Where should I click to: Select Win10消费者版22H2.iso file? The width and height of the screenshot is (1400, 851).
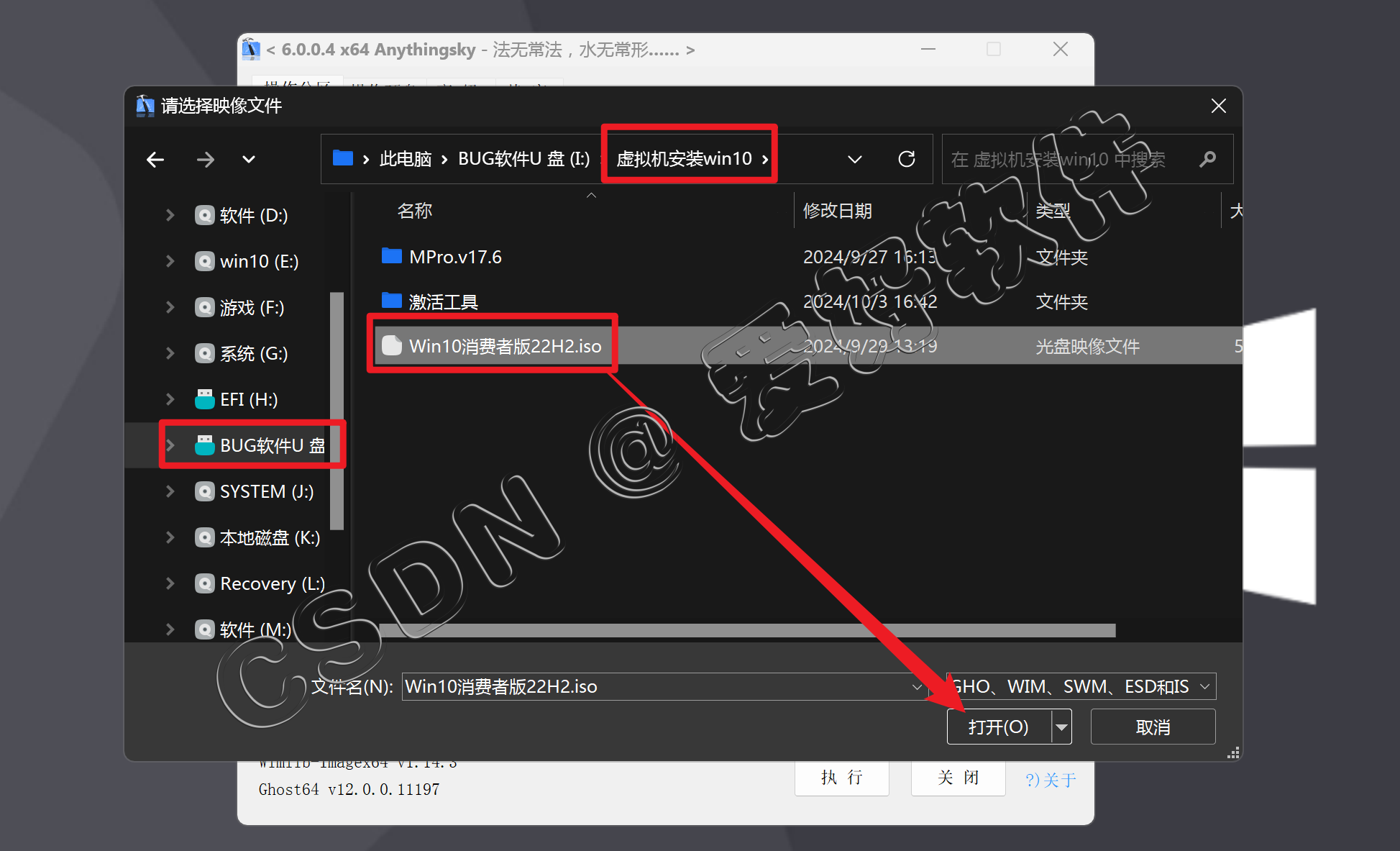pos(504,346)
